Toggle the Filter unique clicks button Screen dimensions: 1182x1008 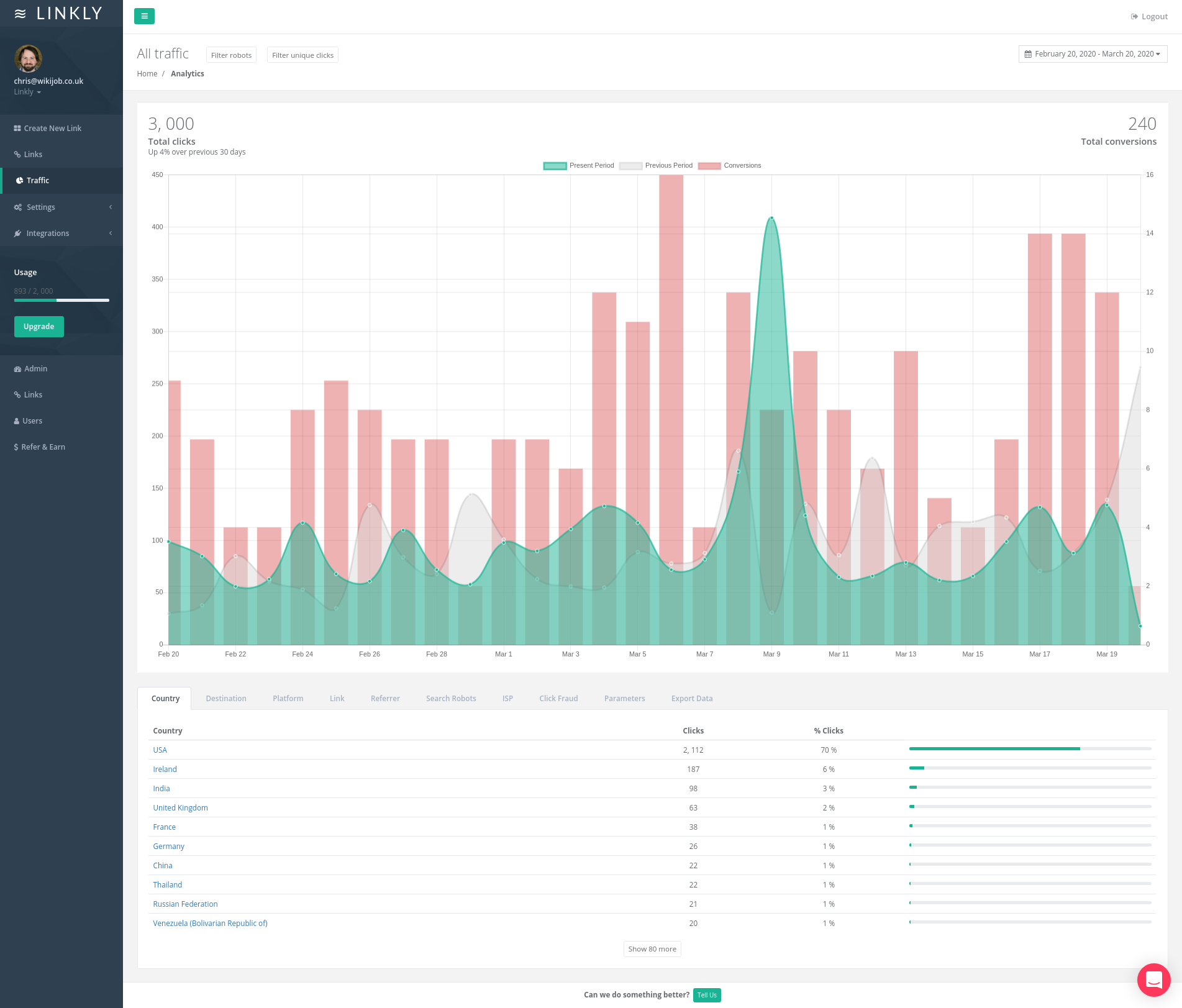coord(302,55)
